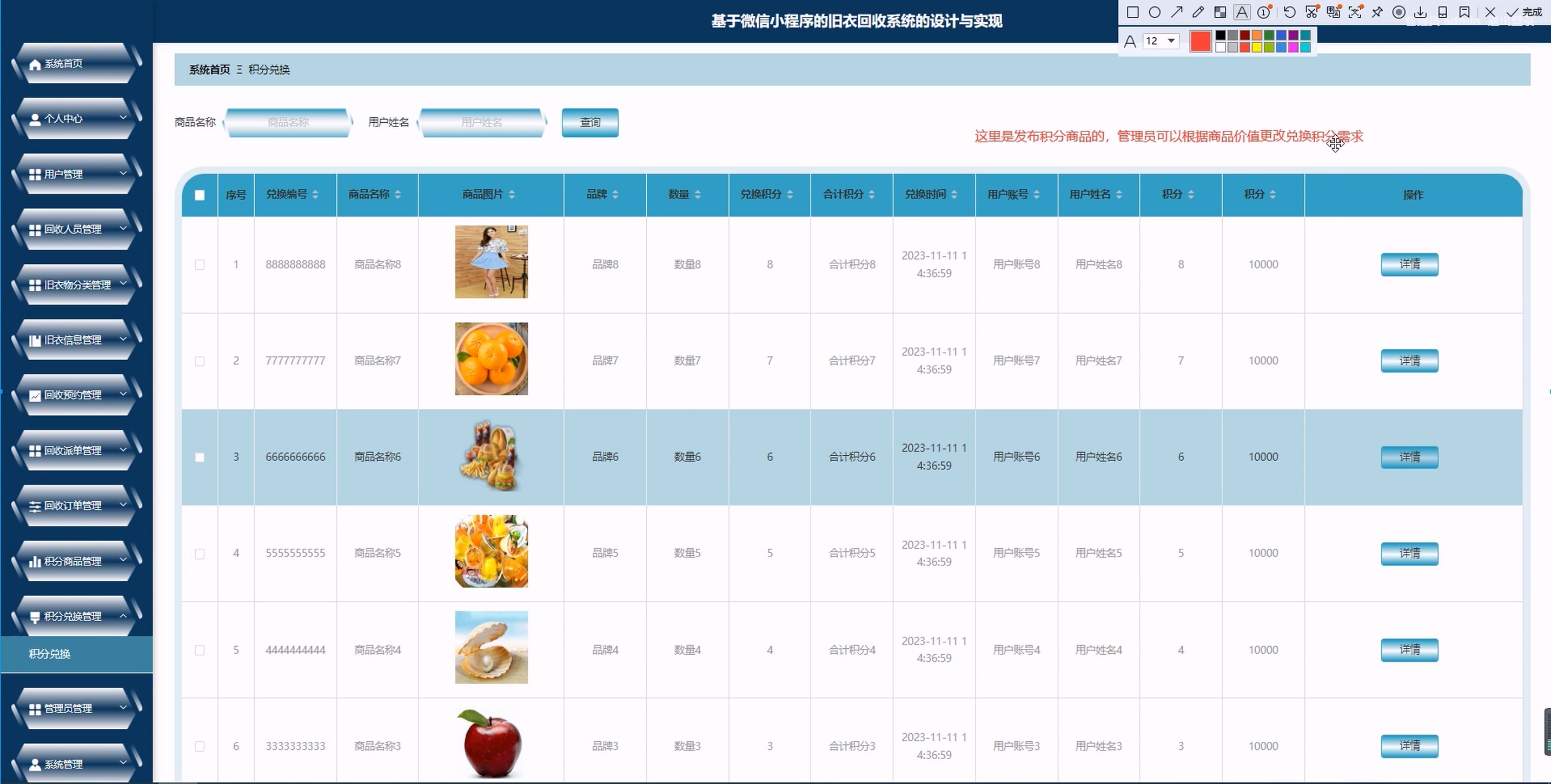Sort by 兑换积分 column arrows
1551x784 pixels.
[790, 195]
